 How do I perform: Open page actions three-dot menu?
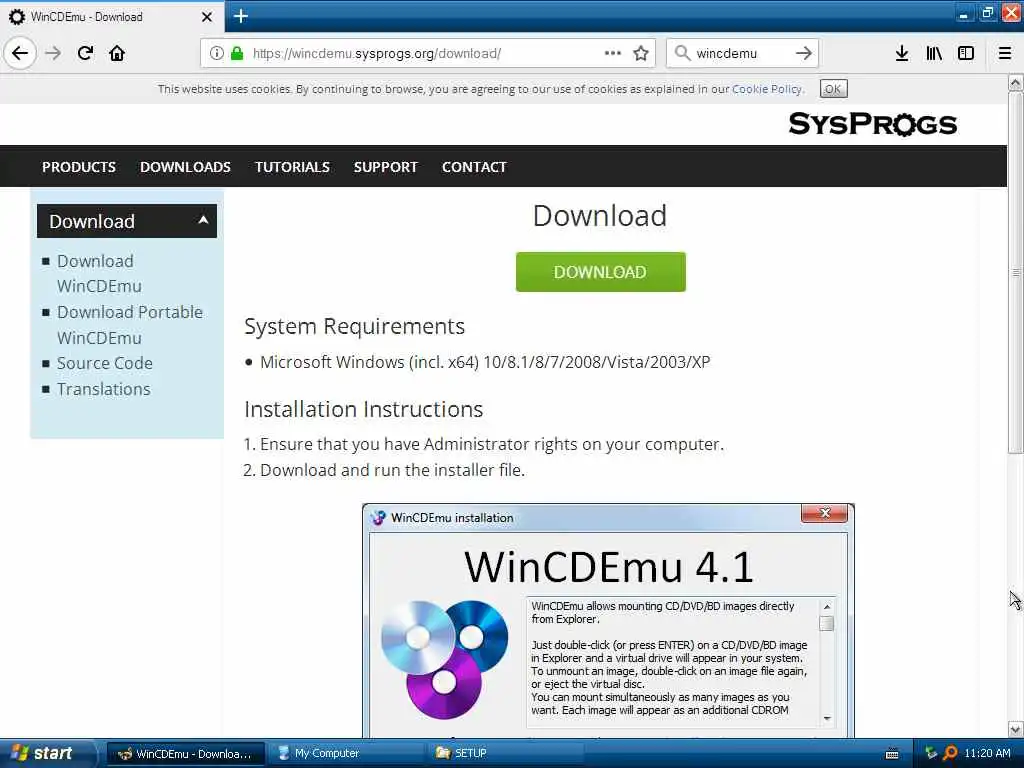613,53
